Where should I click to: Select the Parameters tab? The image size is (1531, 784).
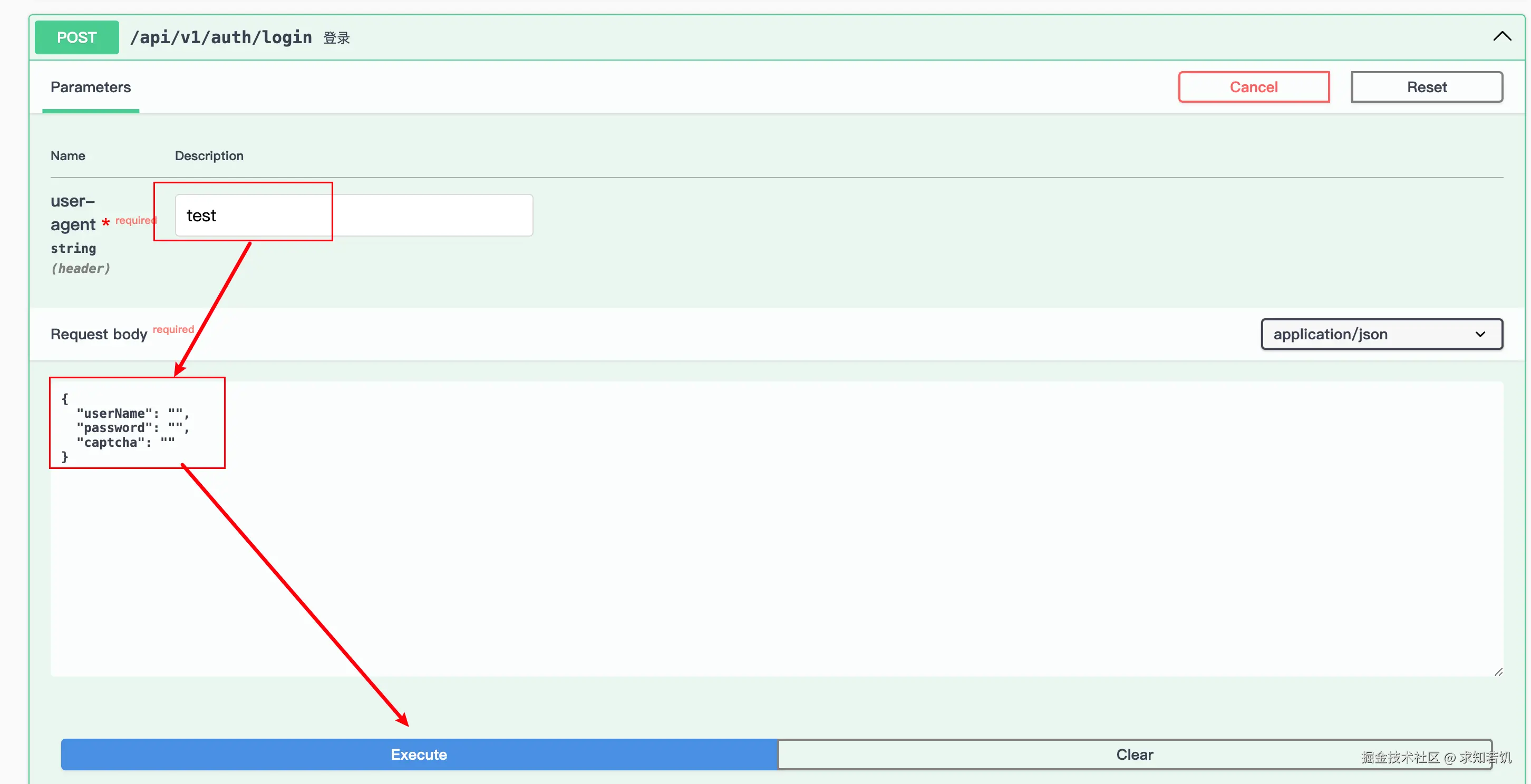coord(90,87)
